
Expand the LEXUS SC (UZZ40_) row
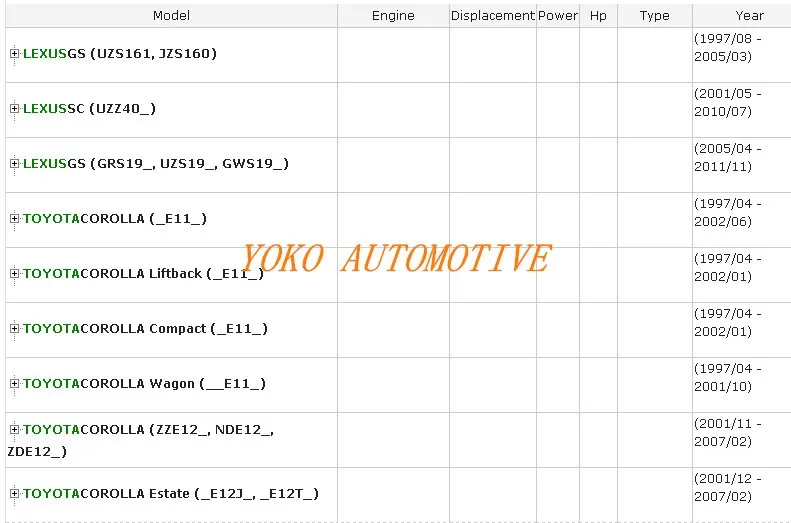tap(14, 108)
